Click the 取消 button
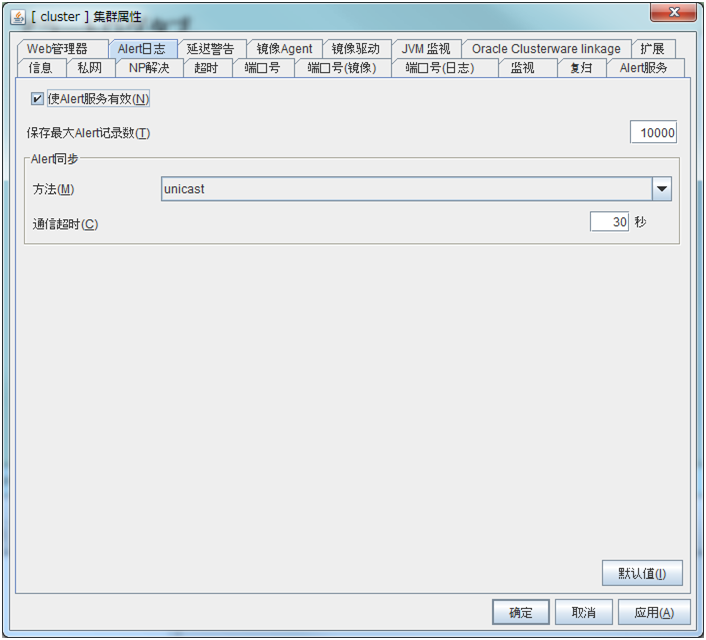706x640 pixels. click(x=584, y=612)
